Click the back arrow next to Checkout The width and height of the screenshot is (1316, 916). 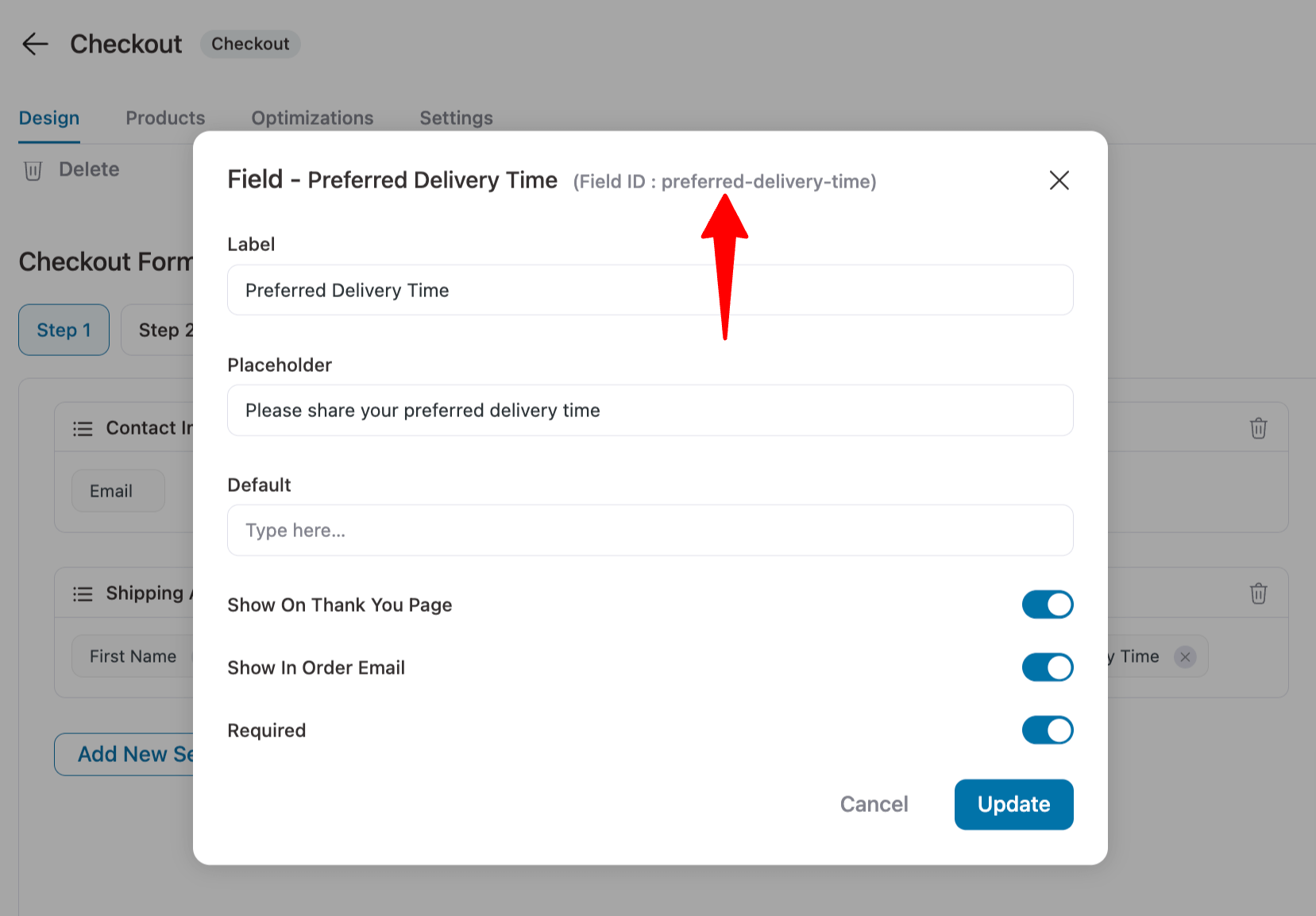coord(35,44)
